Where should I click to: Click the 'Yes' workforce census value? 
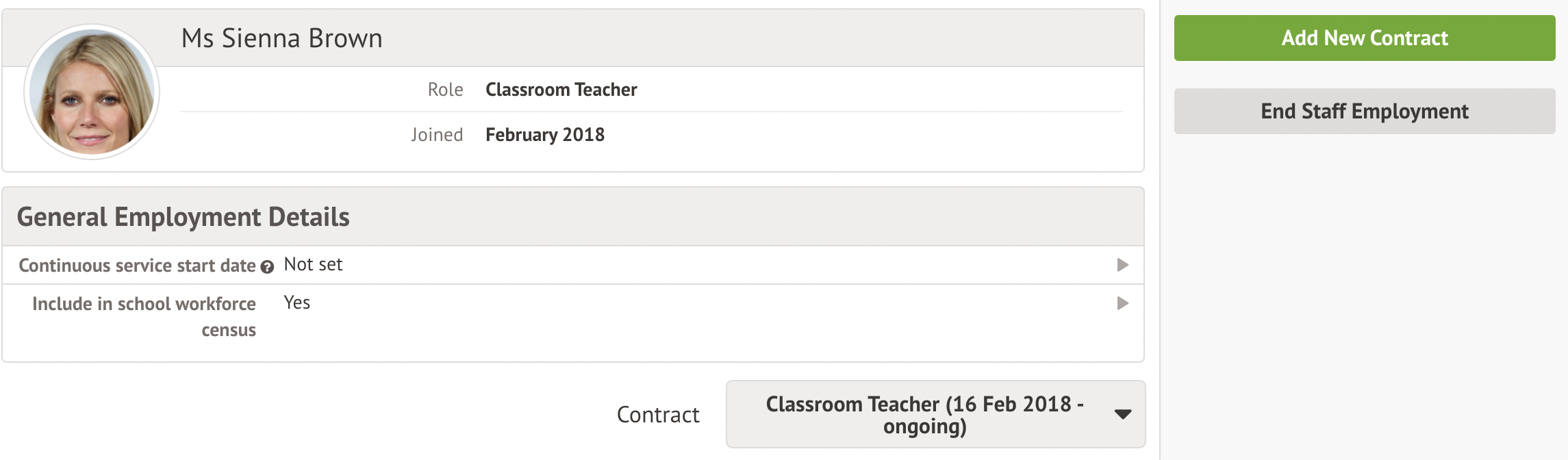tap(297, 303)
